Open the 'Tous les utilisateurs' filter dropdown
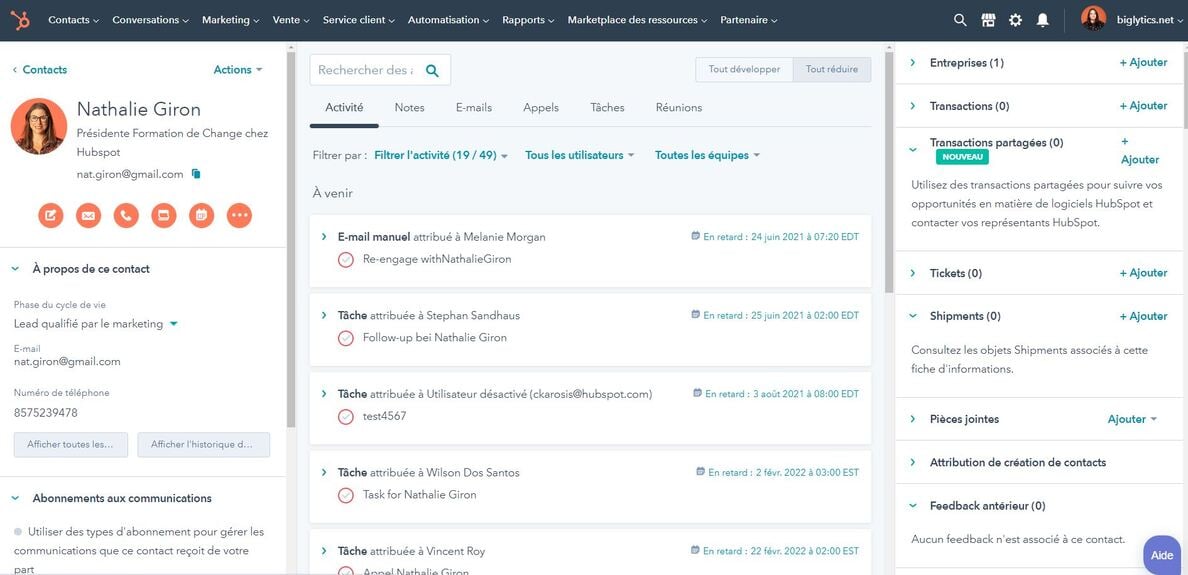1188x575 pixels. tap(579, 156)
